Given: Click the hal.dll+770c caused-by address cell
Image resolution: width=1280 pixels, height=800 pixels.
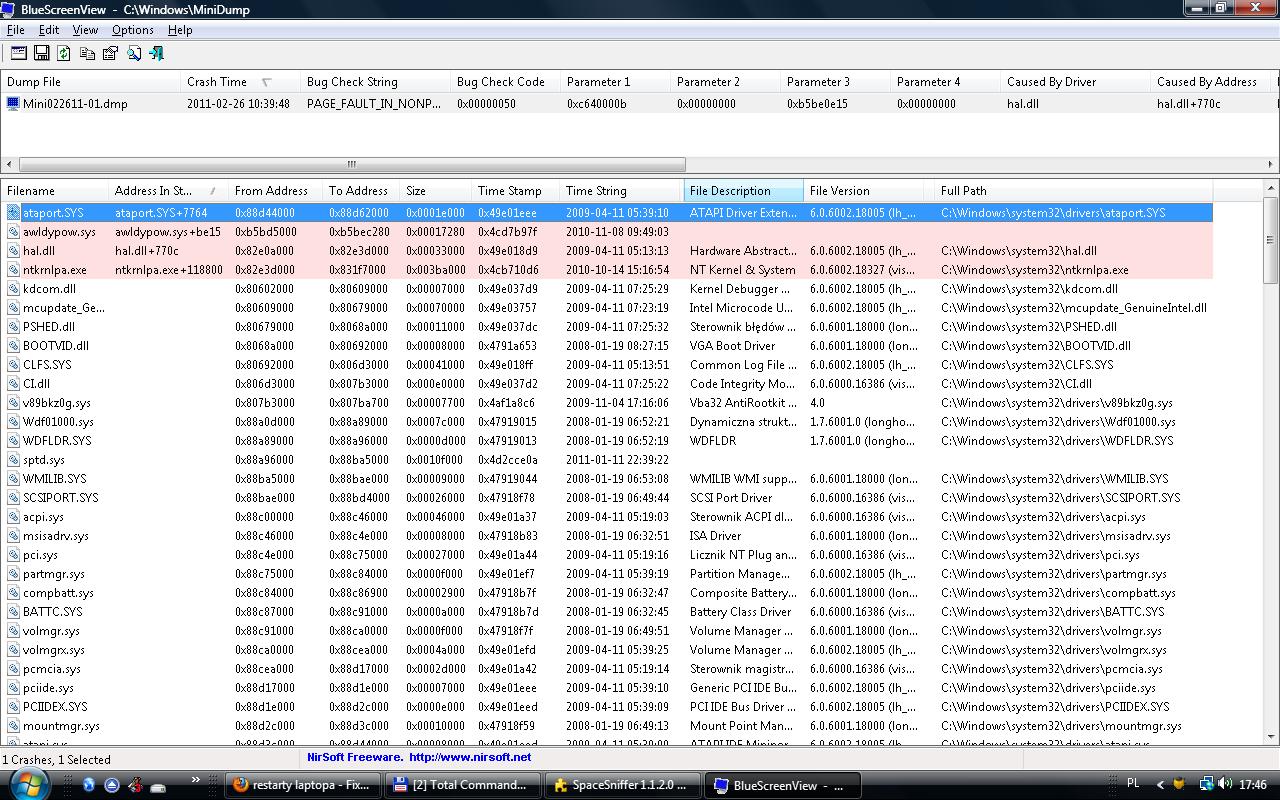Looking at the screenshot, I should (1189, 103).
